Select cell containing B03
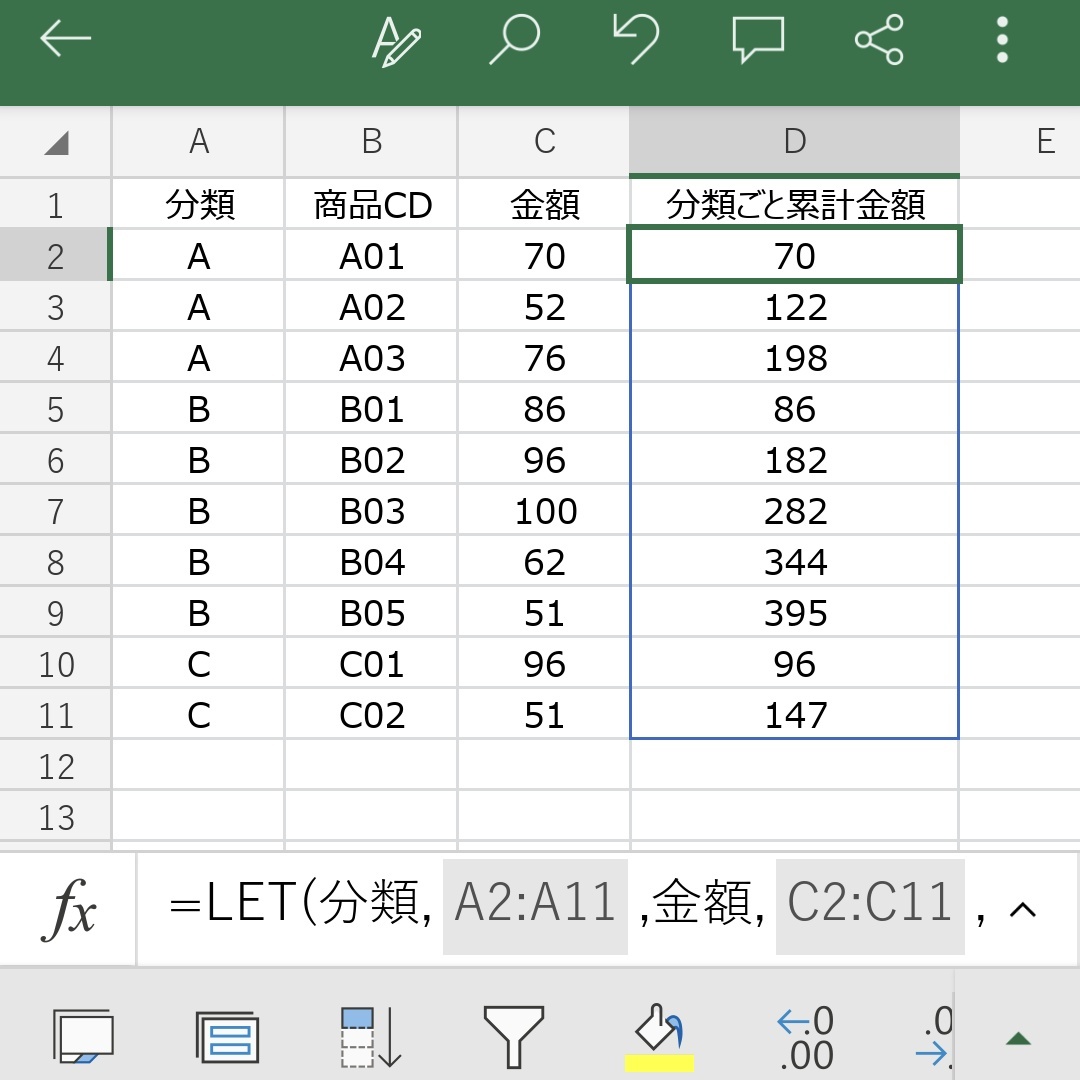Image resolution: width=1080 pixels, height=1080 pixels. pos(371,511)
